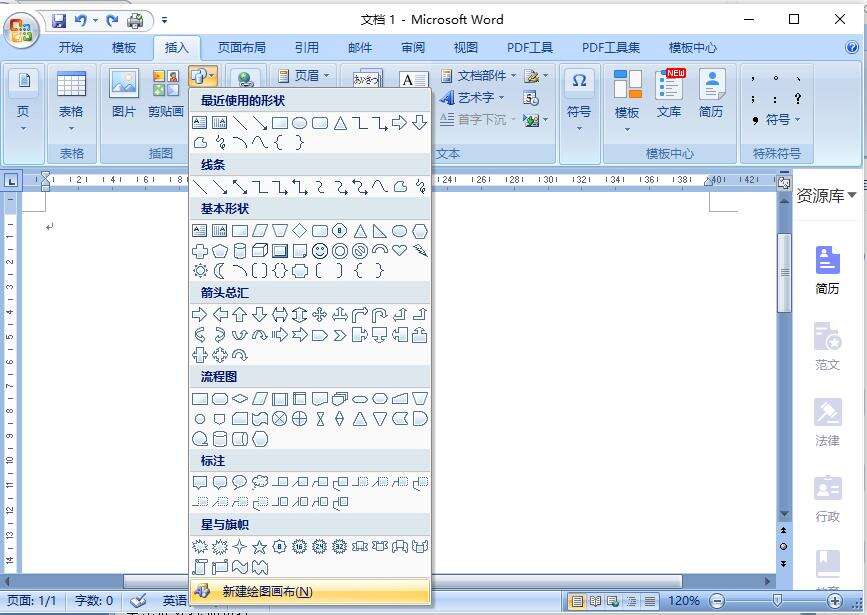The height and width of the screenshot is (615, 867).
Task: Open the 审阅 tab
Action: pyautogui.click(x=413, y=48)
